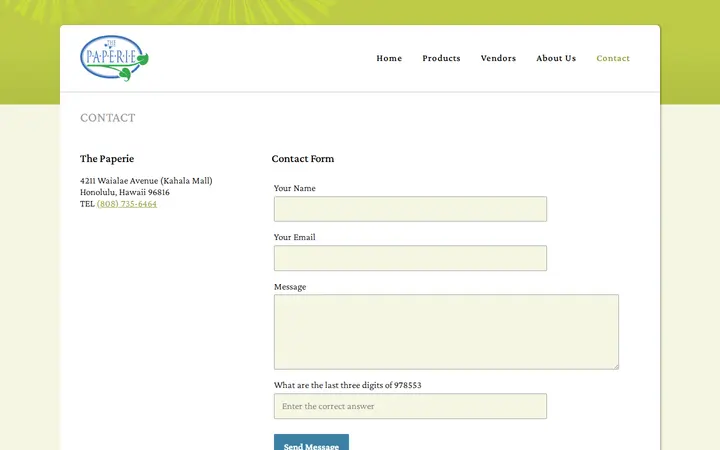Navigate to About Us
The height and width of the screenshot is (450, 720).
click(556, 58)
